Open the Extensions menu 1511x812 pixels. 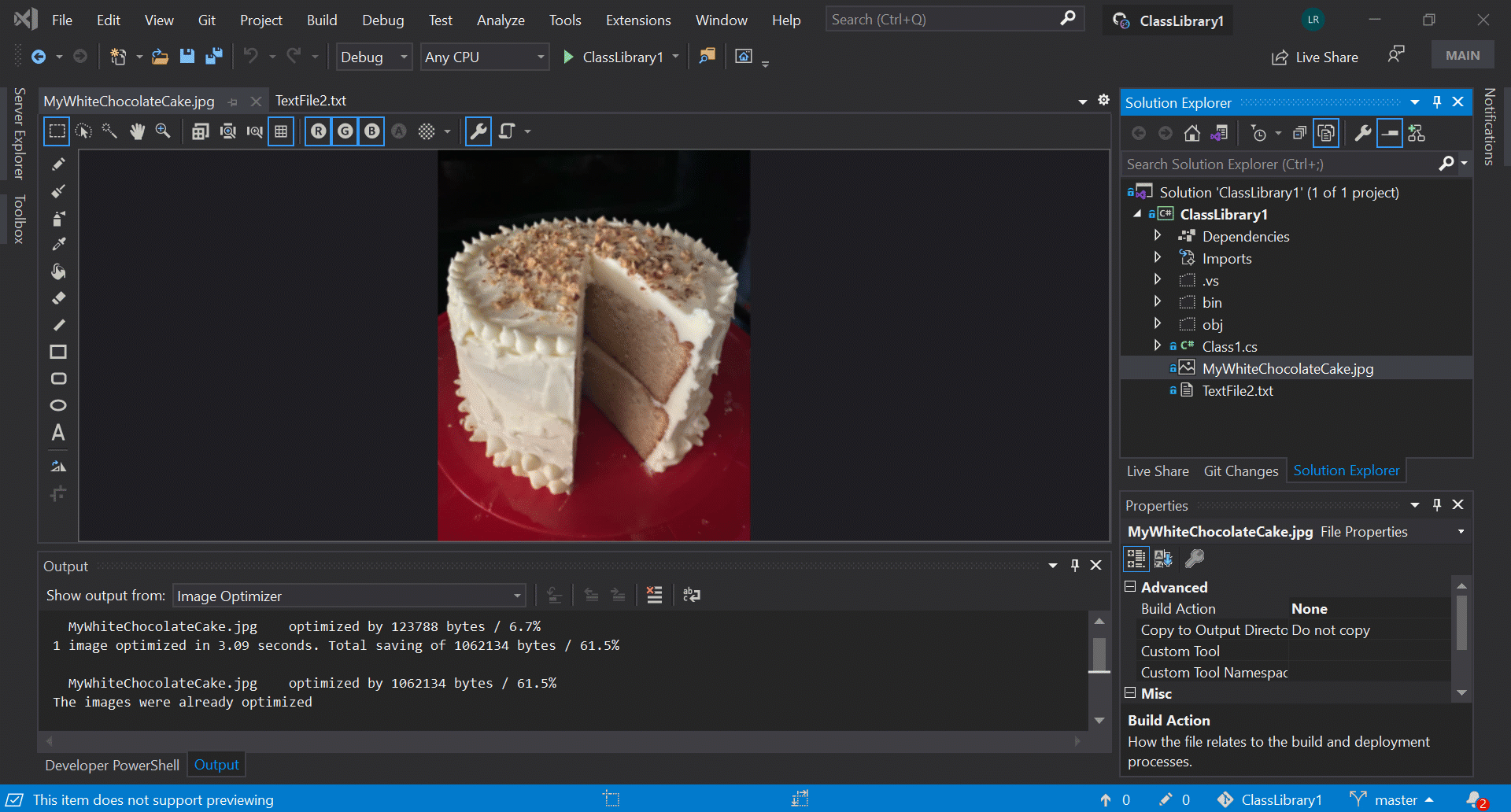pos(637,20)
